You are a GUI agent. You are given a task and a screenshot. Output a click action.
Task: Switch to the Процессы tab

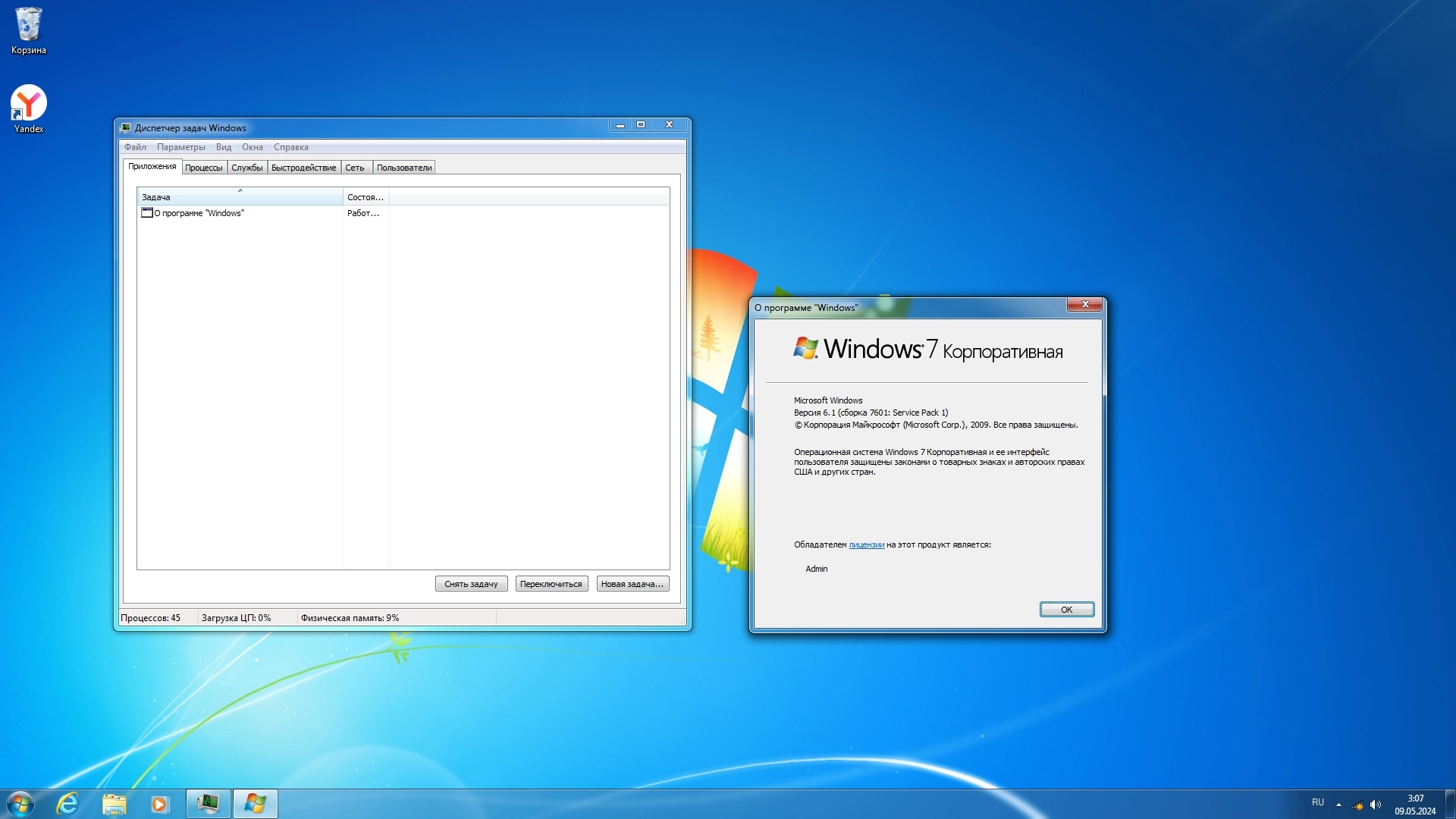click(204, 168)
